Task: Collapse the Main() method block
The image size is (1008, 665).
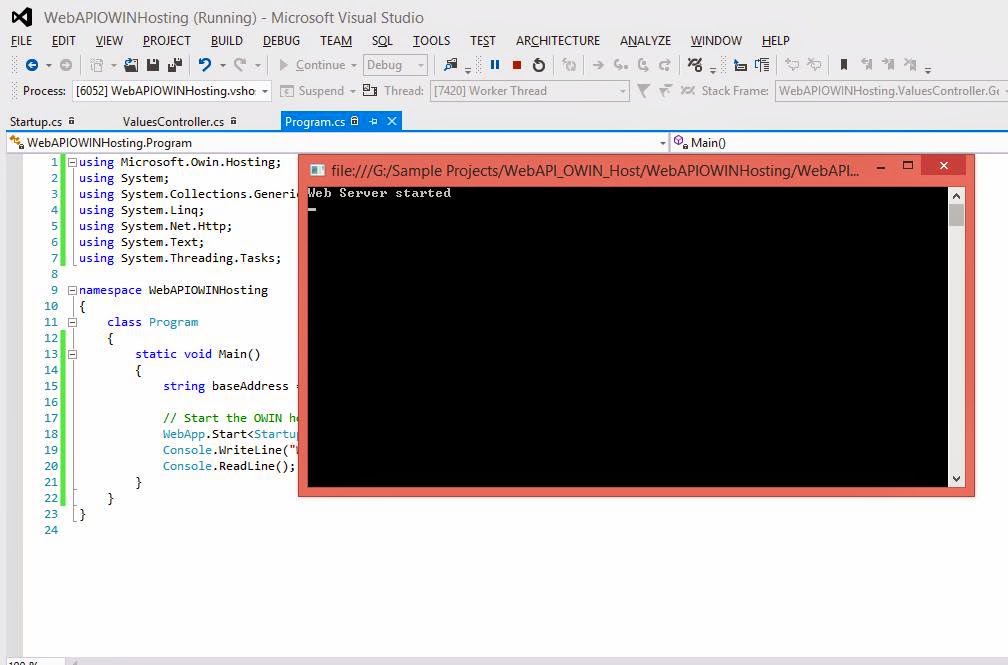Action: (73, 354)
